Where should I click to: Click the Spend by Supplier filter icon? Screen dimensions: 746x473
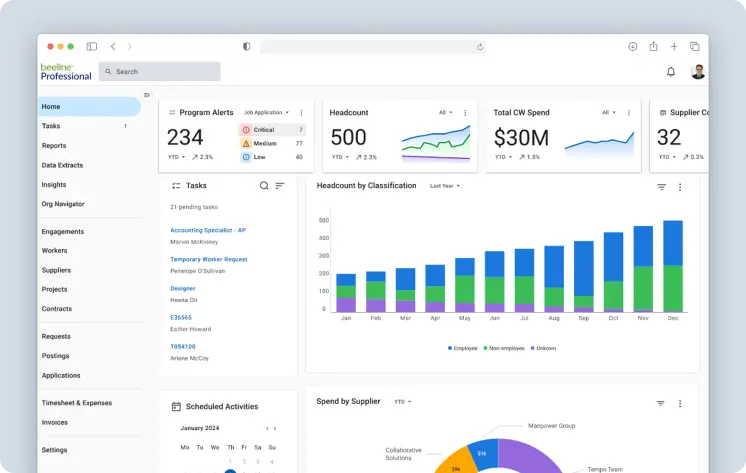coord(661,403)
